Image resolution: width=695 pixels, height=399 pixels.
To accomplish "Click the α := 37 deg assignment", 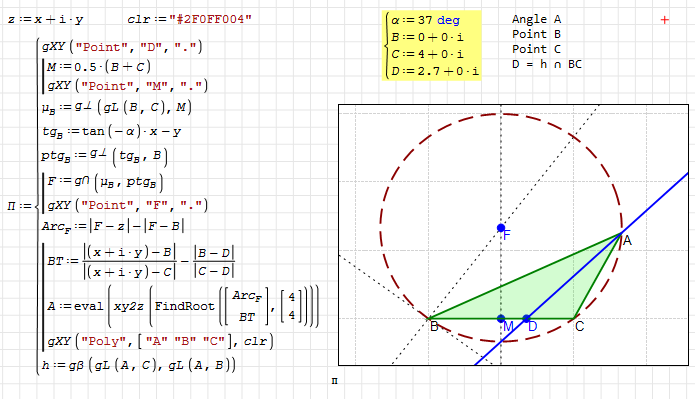I will [426, 20].
